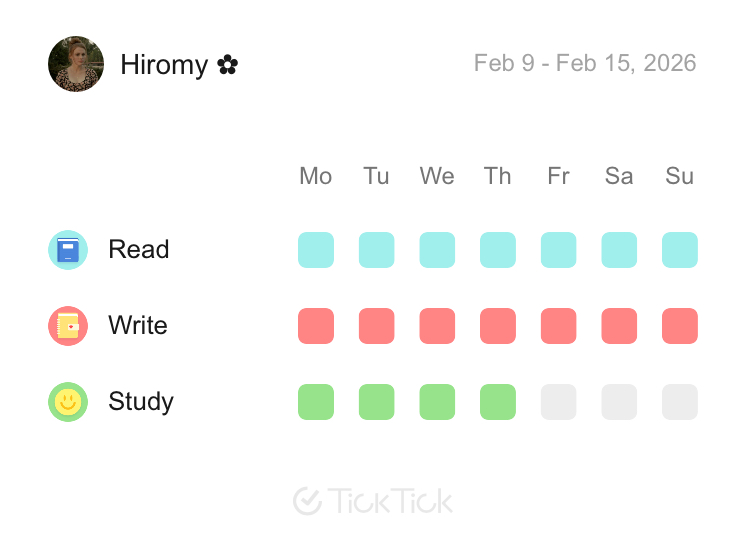Open the Write habit label

coord(138,326)
